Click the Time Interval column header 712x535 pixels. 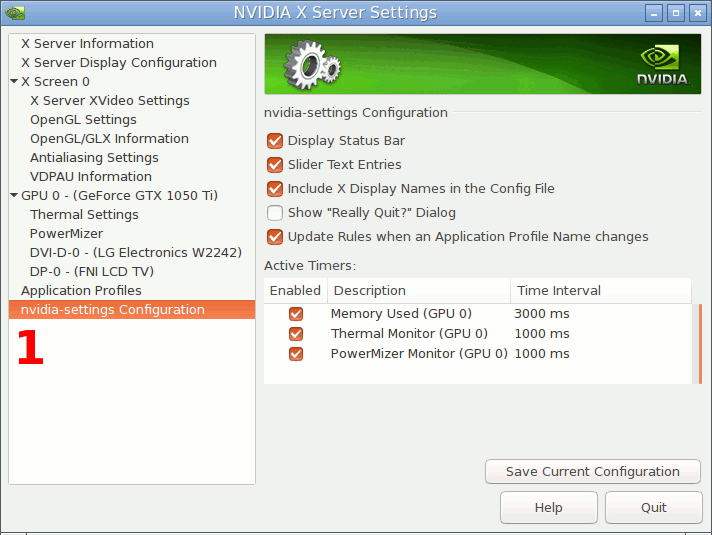[601, 291]
